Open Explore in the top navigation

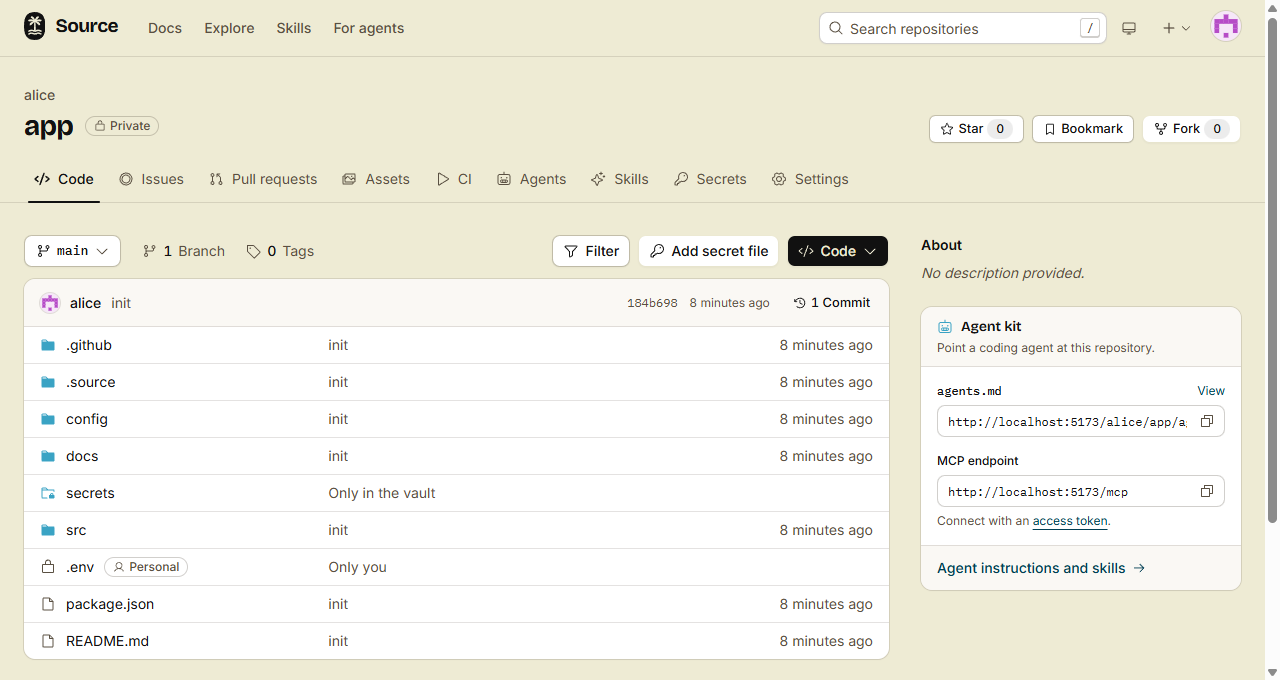(x=229, y=28)
